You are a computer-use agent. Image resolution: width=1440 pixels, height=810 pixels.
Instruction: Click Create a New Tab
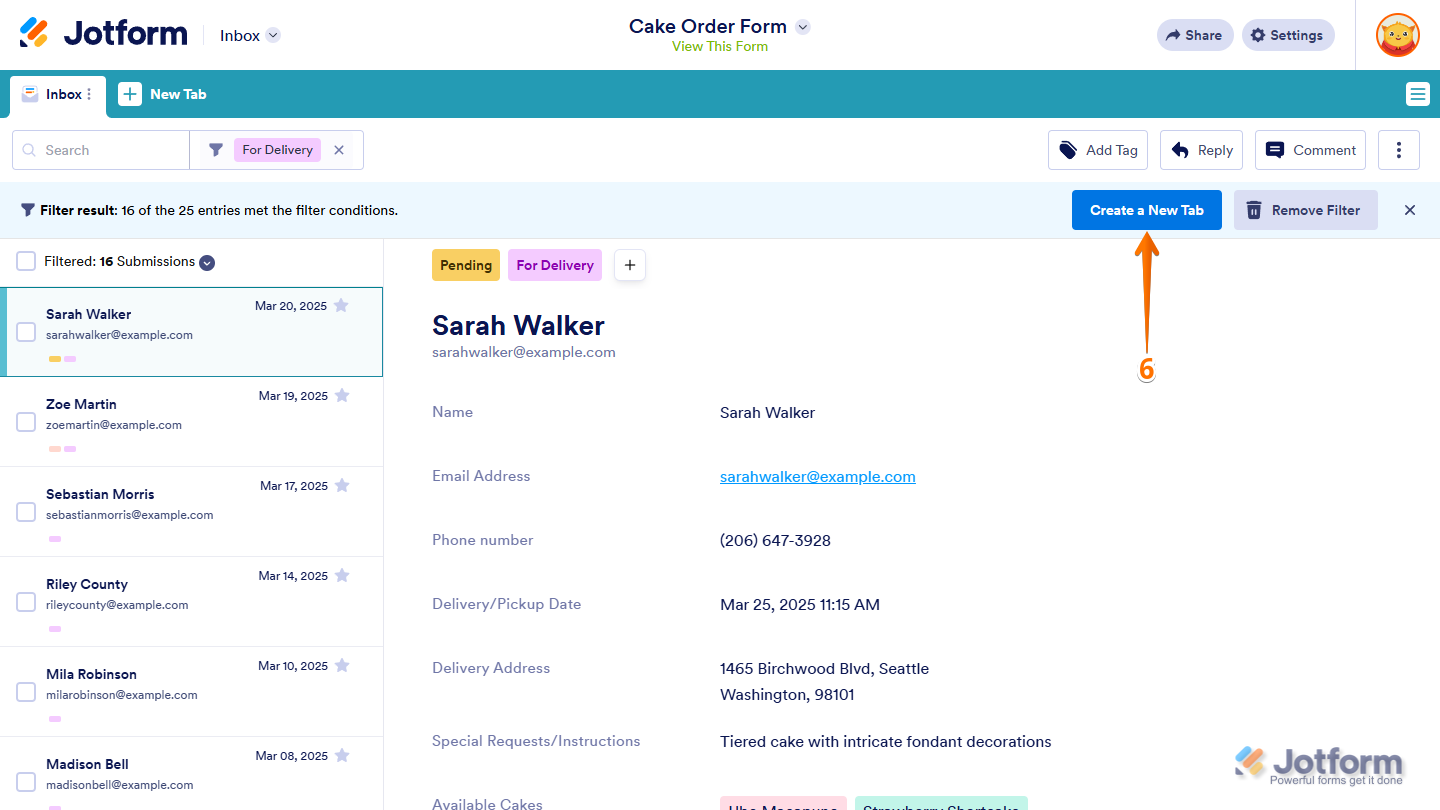click(1146, 210)
